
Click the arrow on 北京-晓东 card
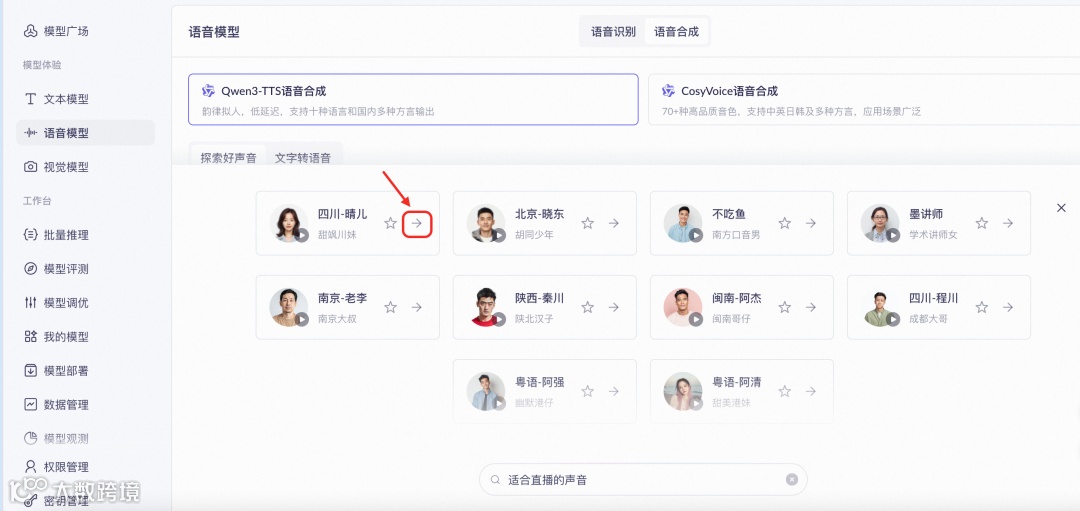(x=614, y=223)
